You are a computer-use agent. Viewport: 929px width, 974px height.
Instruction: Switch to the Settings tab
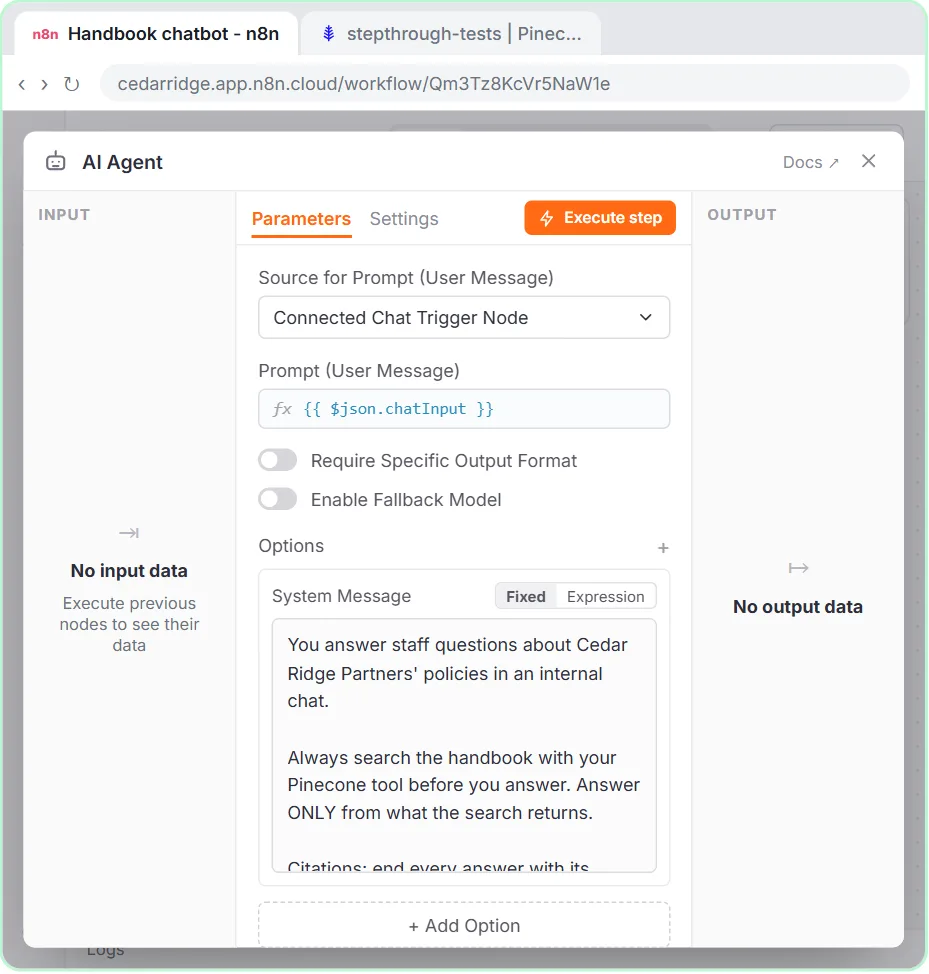(x=404, y=219)
